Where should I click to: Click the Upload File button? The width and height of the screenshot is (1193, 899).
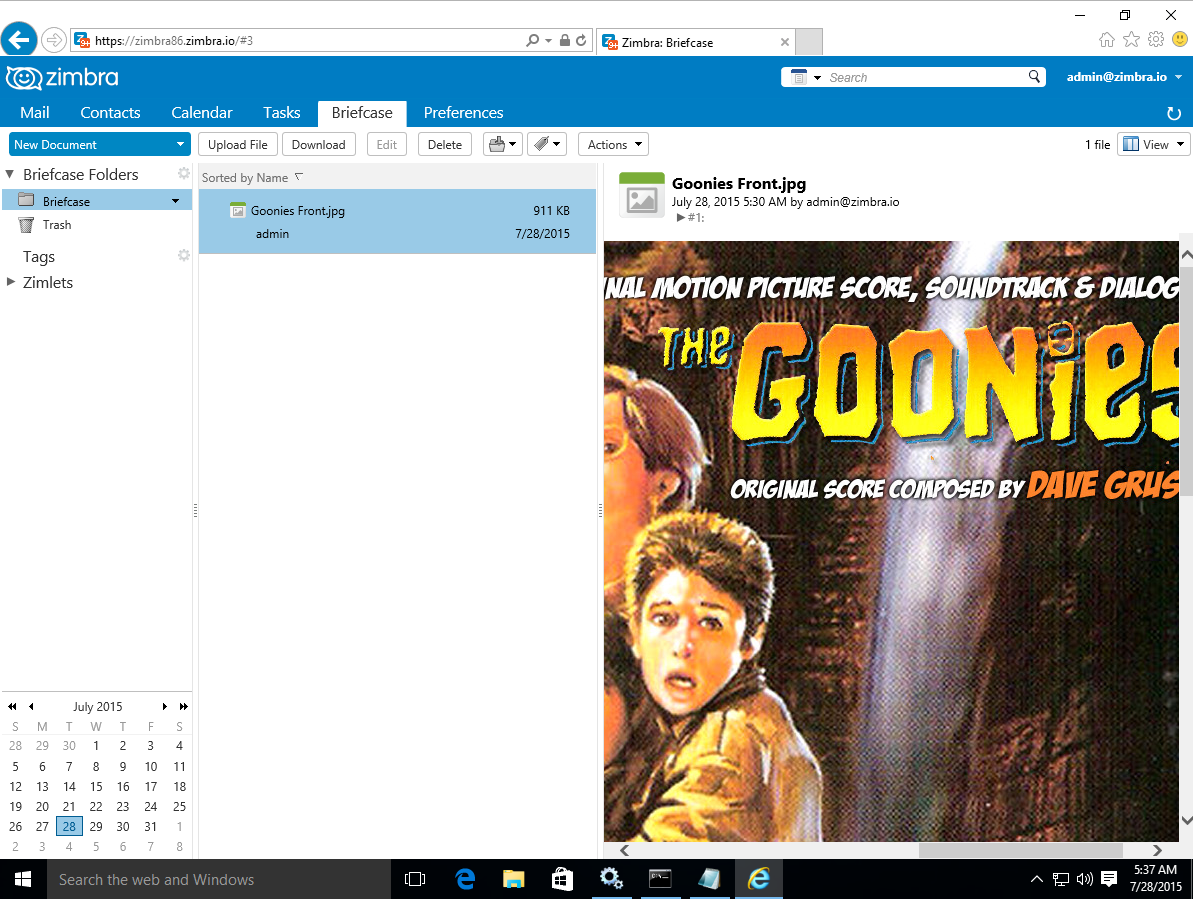tap(237, 145)
